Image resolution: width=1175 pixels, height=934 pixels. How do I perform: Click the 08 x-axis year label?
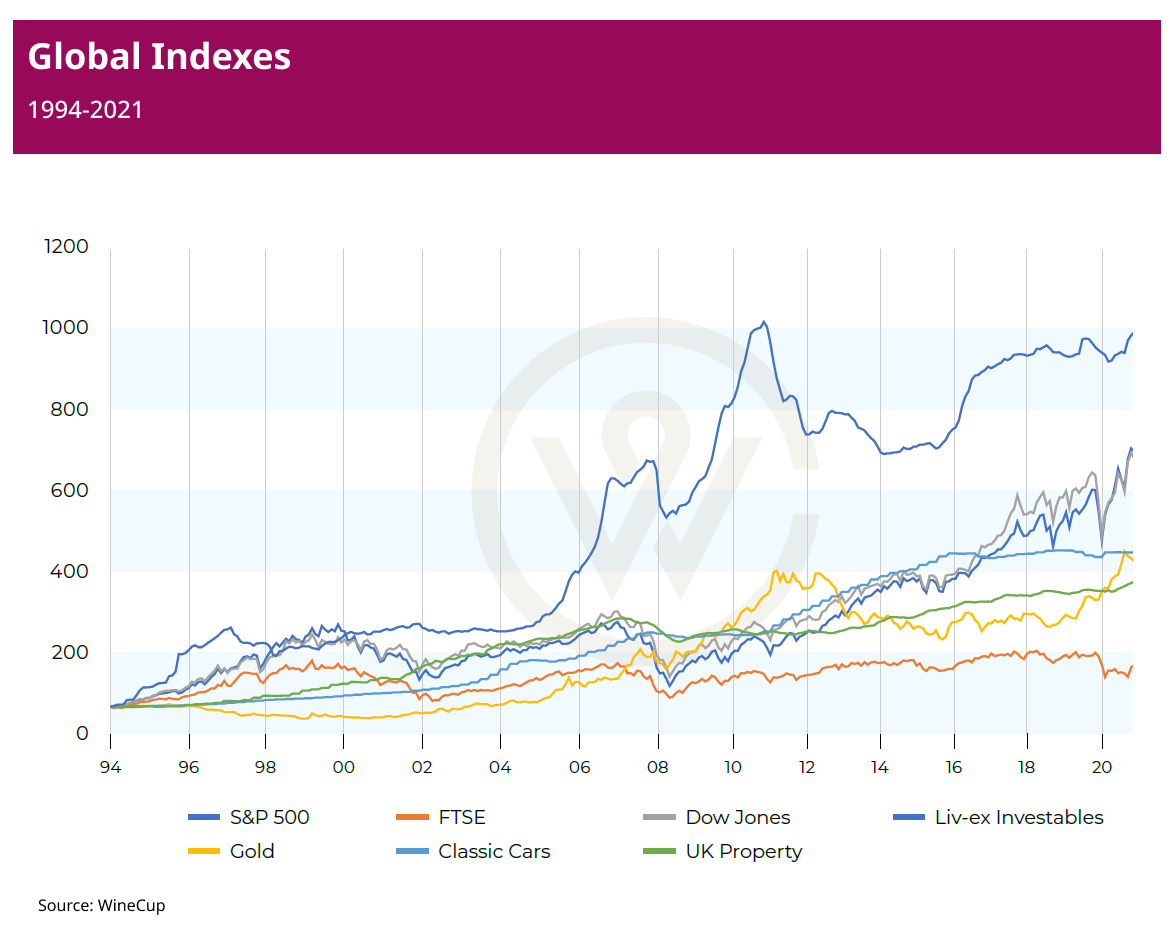pos(657,767)
